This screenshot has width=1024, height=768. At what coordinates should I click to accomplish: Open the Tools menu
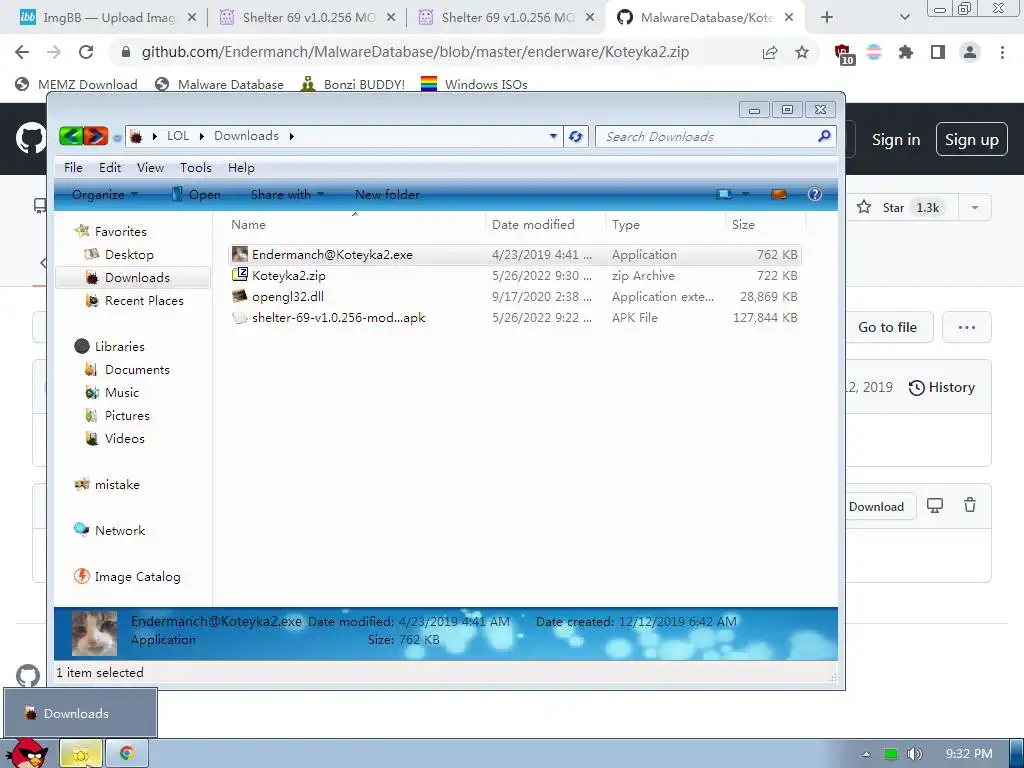(x=196, y=168)
